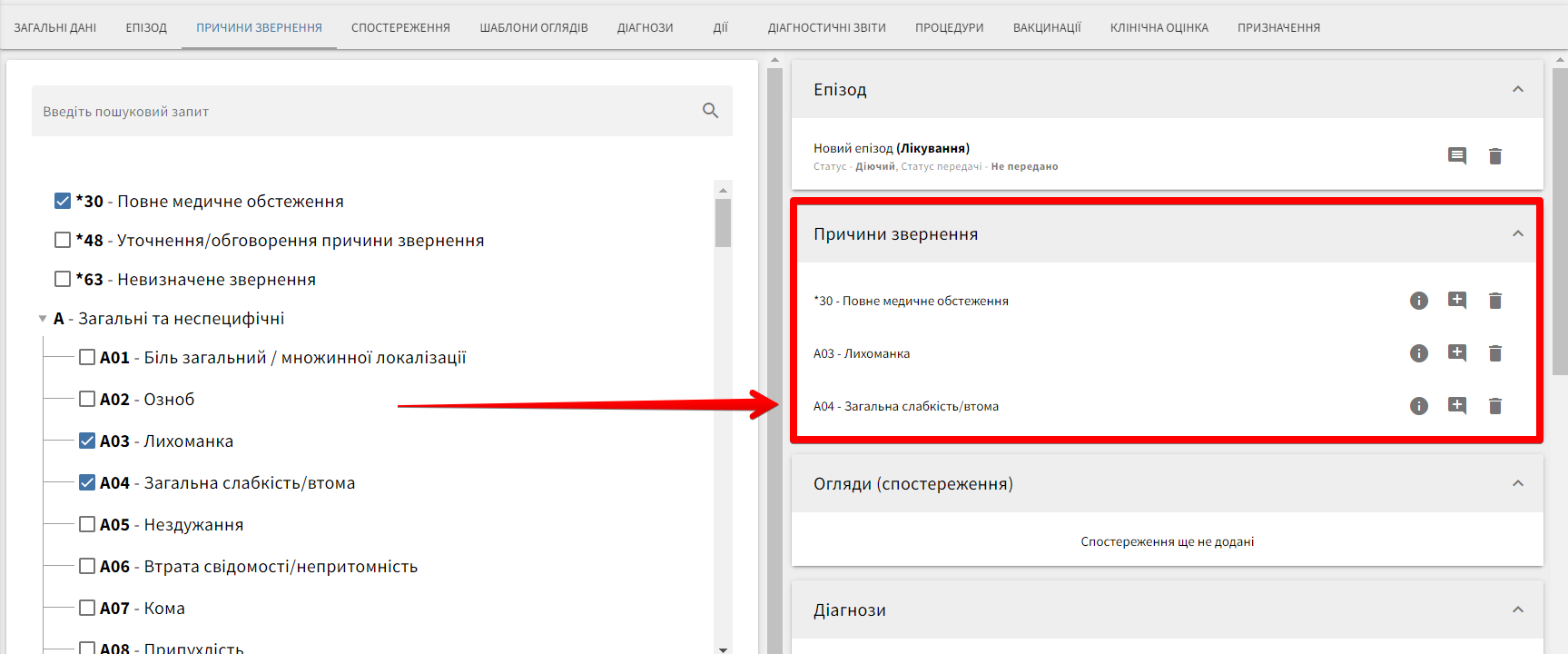1568x654 pixels.
Task: Check the A02 Озноб checkbox
Action: [x=87, y=400]
